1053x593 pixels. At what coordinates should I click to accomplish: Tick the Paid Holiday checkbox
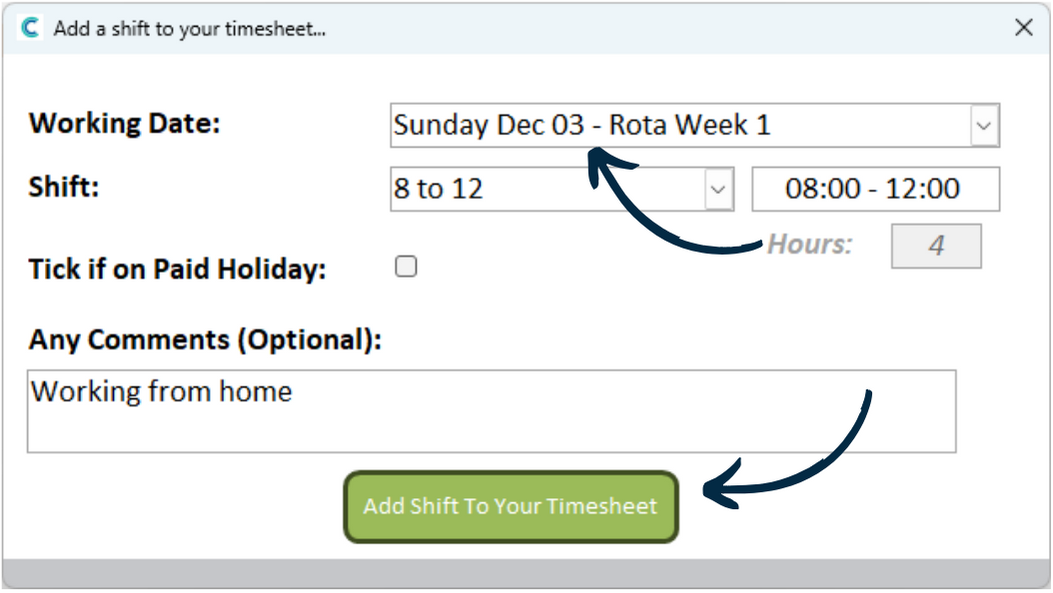point(406,267)
